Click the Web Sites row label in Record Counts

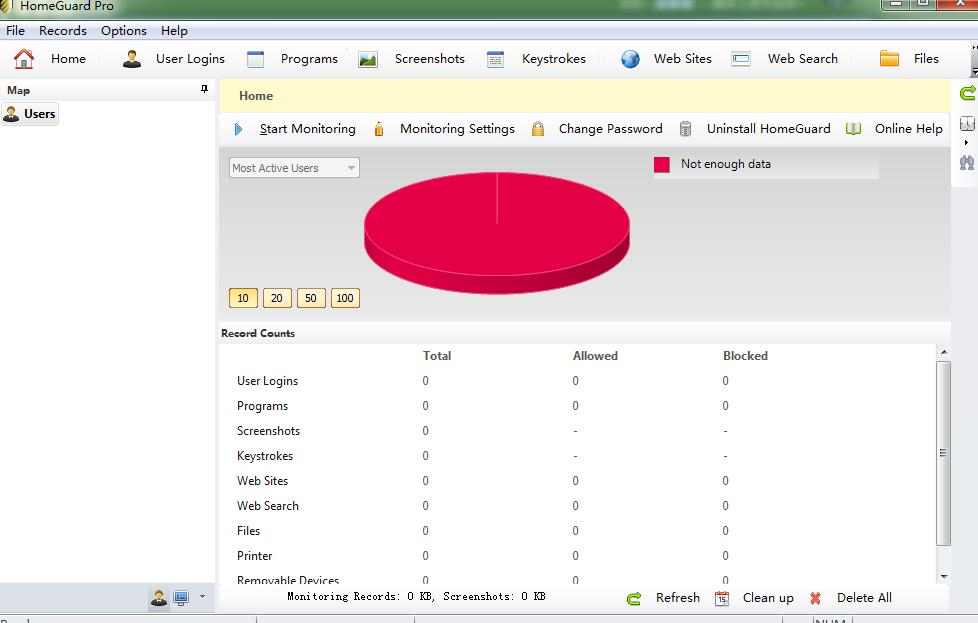(x=263, y=481)
